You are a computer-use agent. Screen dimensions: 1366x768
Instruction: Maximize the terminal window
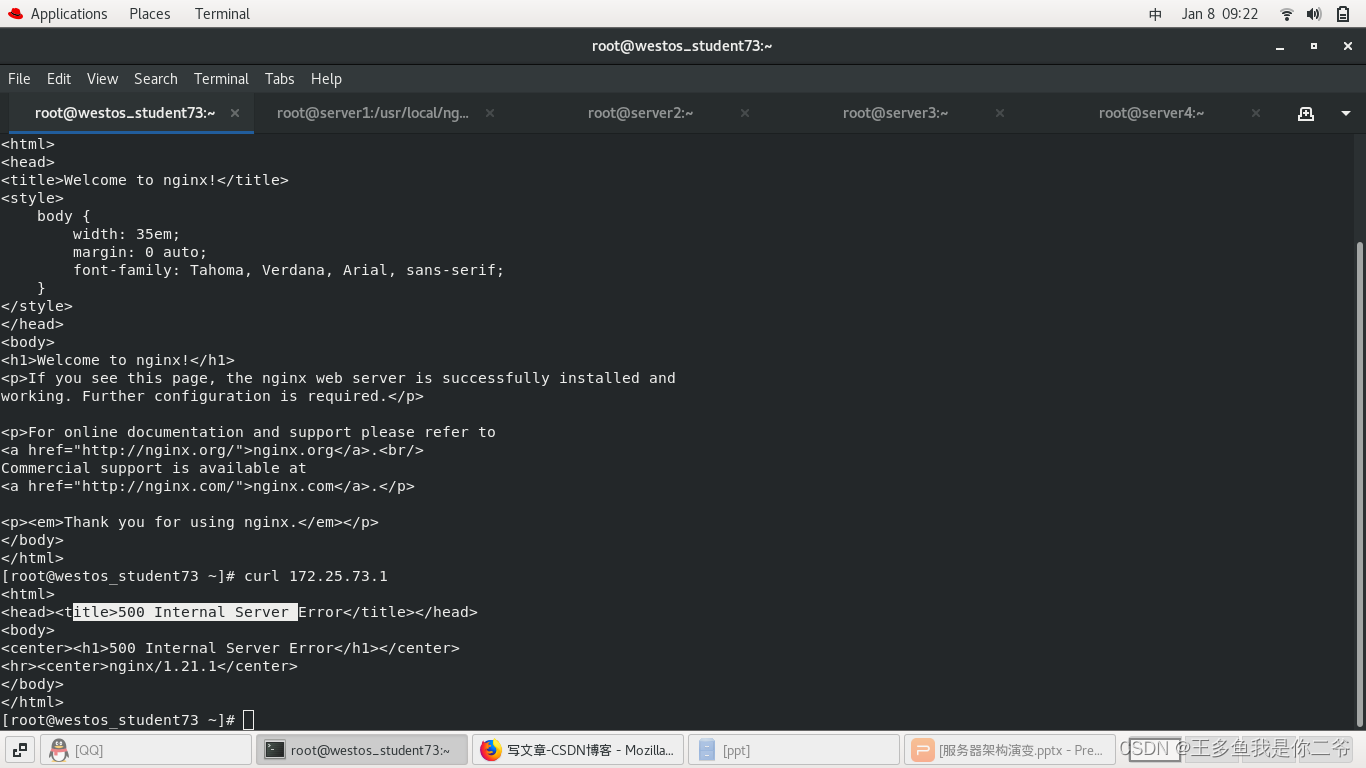click(x=1314, y=46)
